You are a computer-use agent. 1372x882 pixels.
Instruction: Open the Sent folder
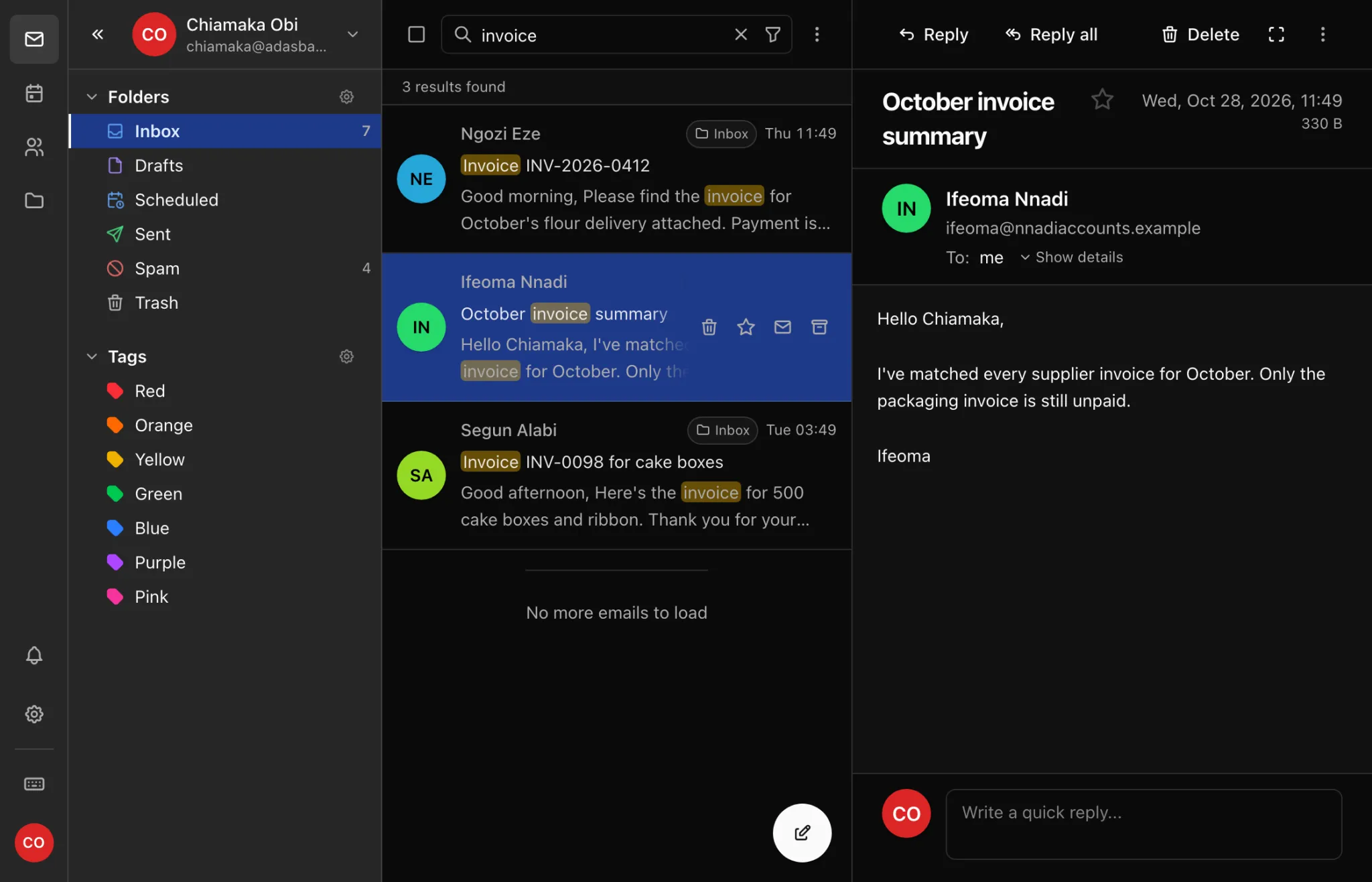pyautogui.click(x=226, y=234)
